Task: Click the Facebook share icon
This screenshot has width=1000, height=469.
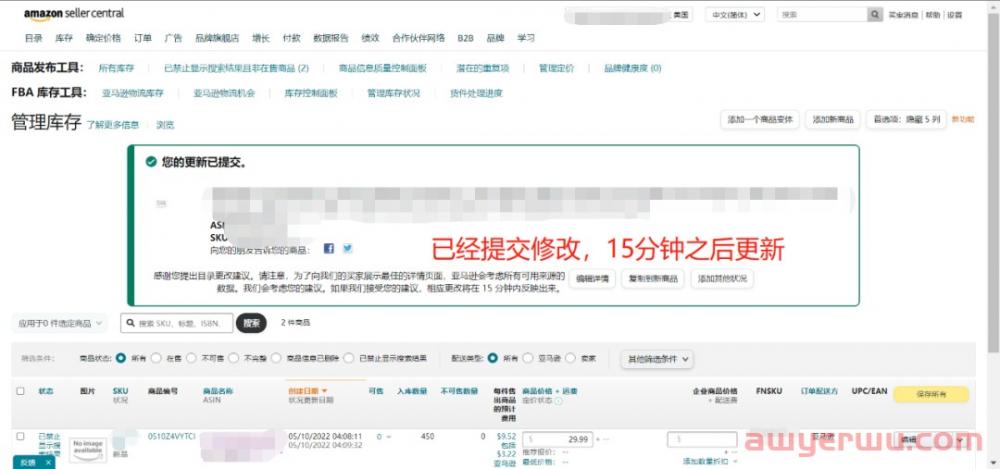Action: (329, 248)
